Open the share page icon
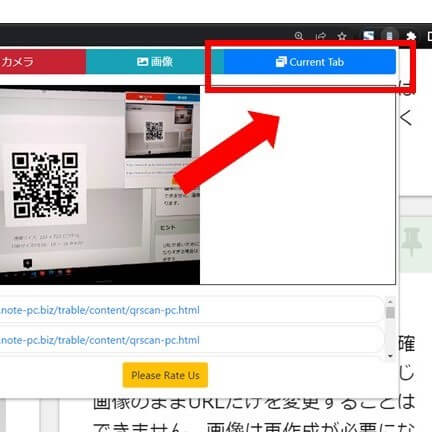The height and width of the screenshot is (432, 432). click(x=321, y=36)
